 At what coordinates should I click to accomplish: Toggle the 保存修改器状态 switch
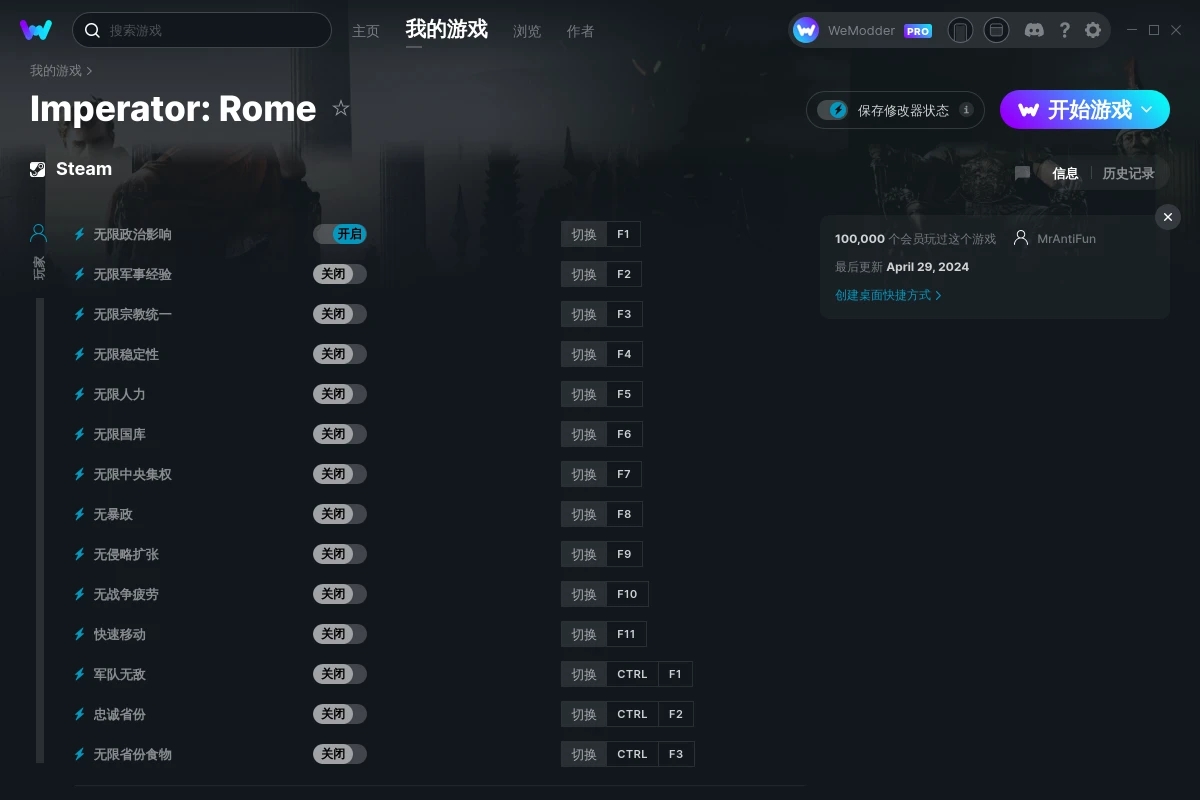click(832, 110)
